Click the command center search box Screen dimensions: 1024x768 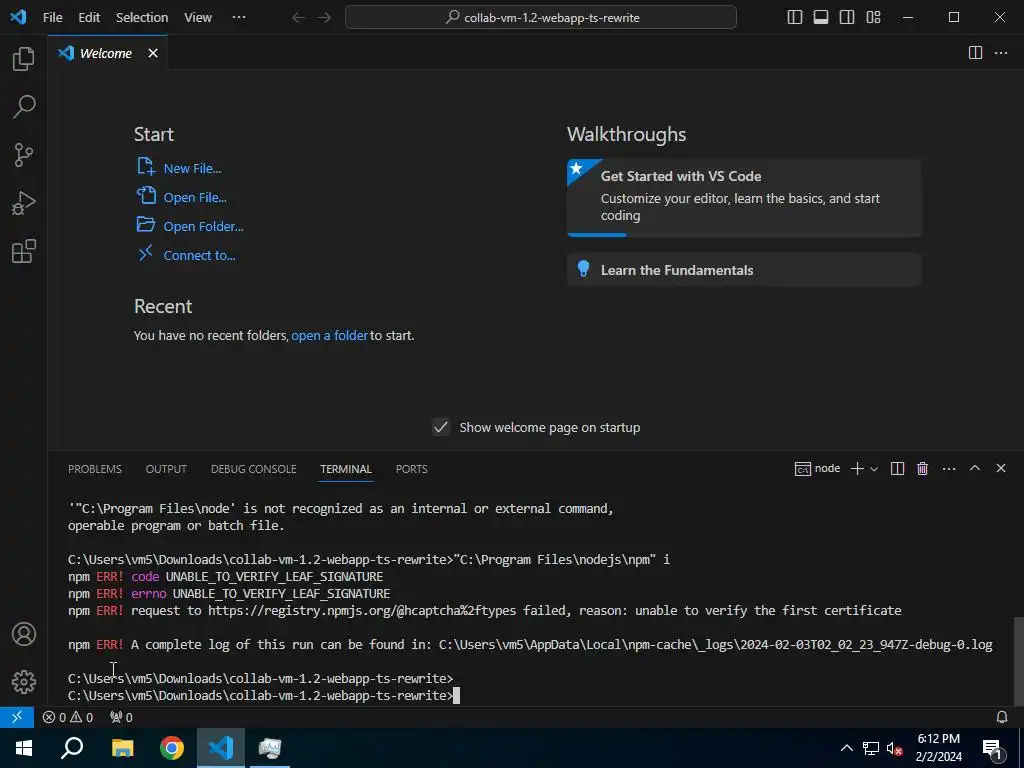click(x=541, y=18)
